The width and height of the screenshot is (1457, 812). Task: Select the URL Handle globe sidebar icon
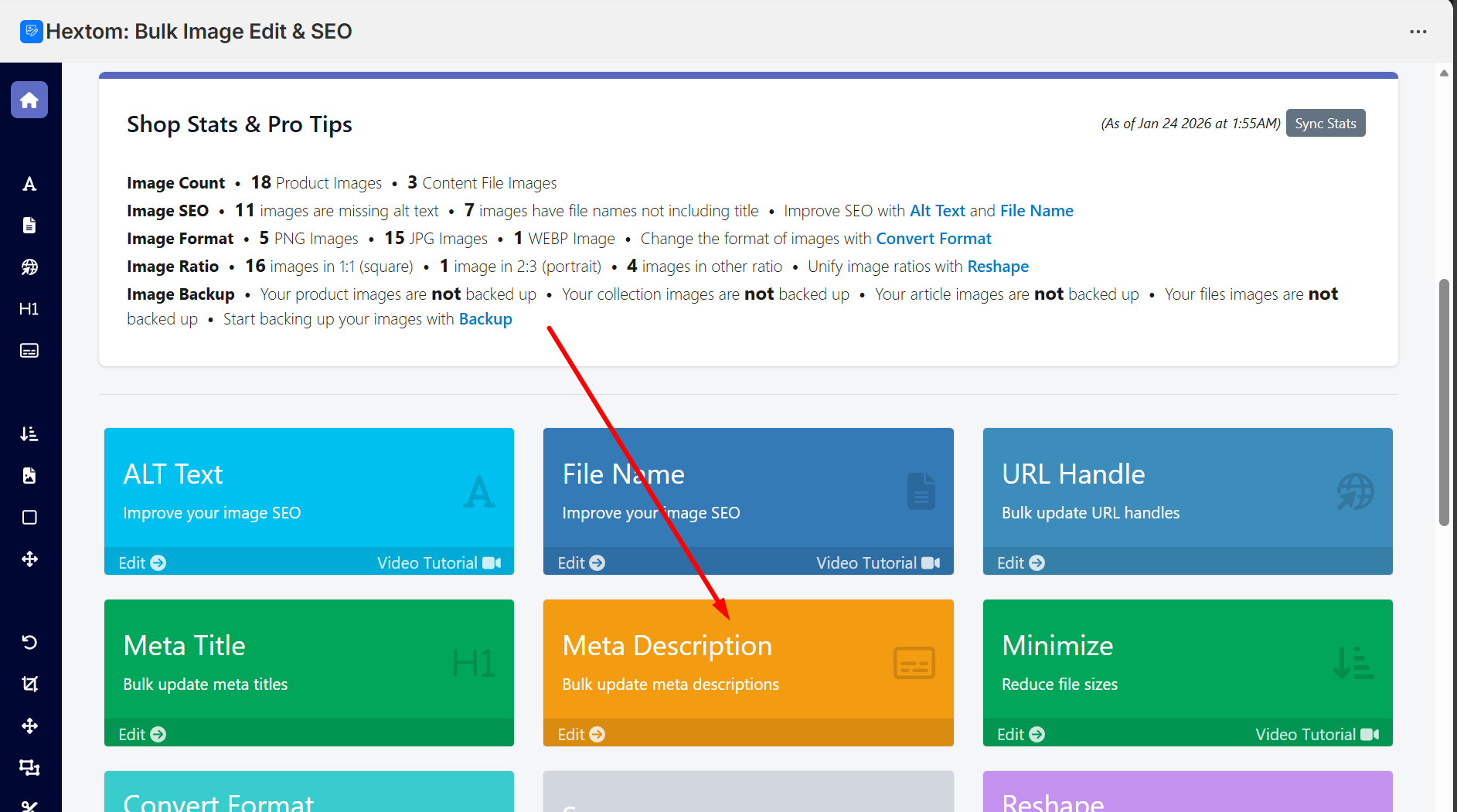pyautogui.click(x=29, y=267)
